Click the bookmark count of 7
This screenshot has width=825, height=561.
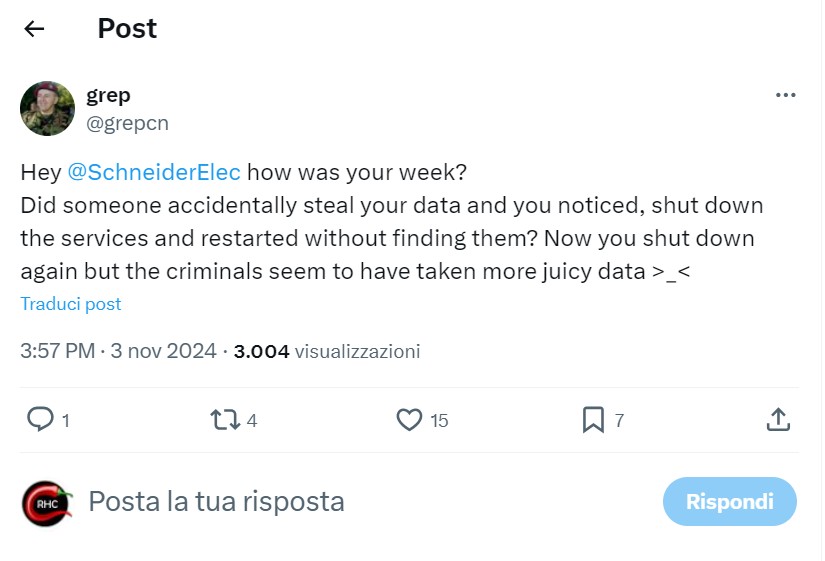click(619, 421)
